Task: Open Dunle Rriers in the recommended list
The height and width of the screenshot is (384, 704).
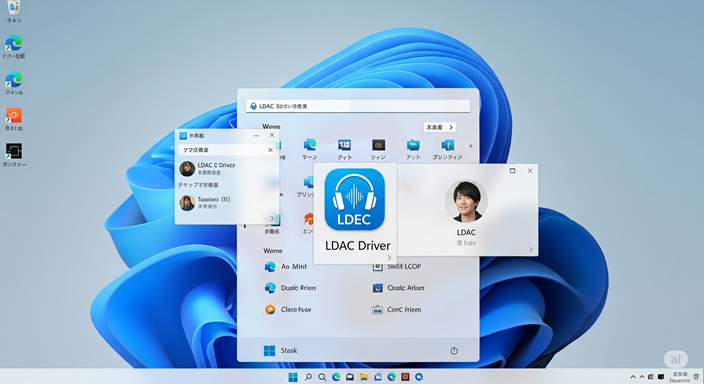Action: pos(290,288)
